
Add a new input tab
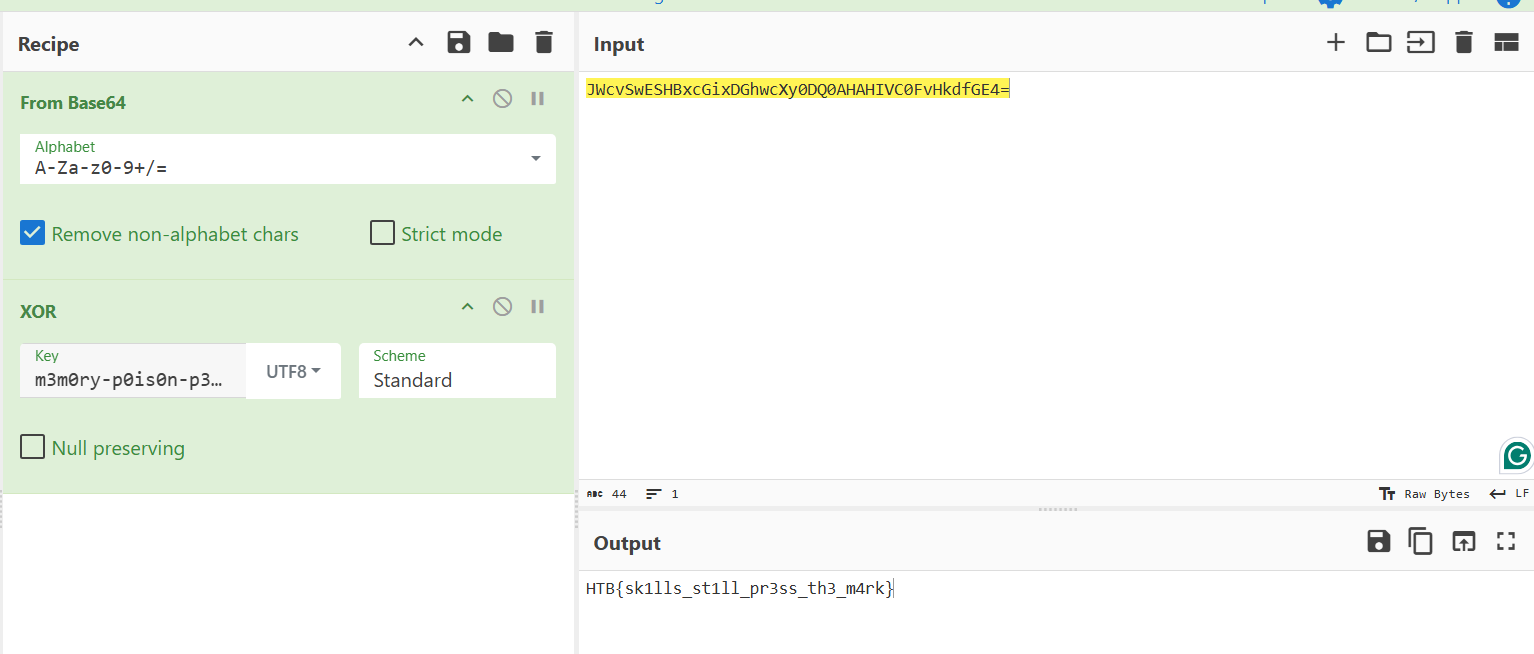coord(1335,42)
